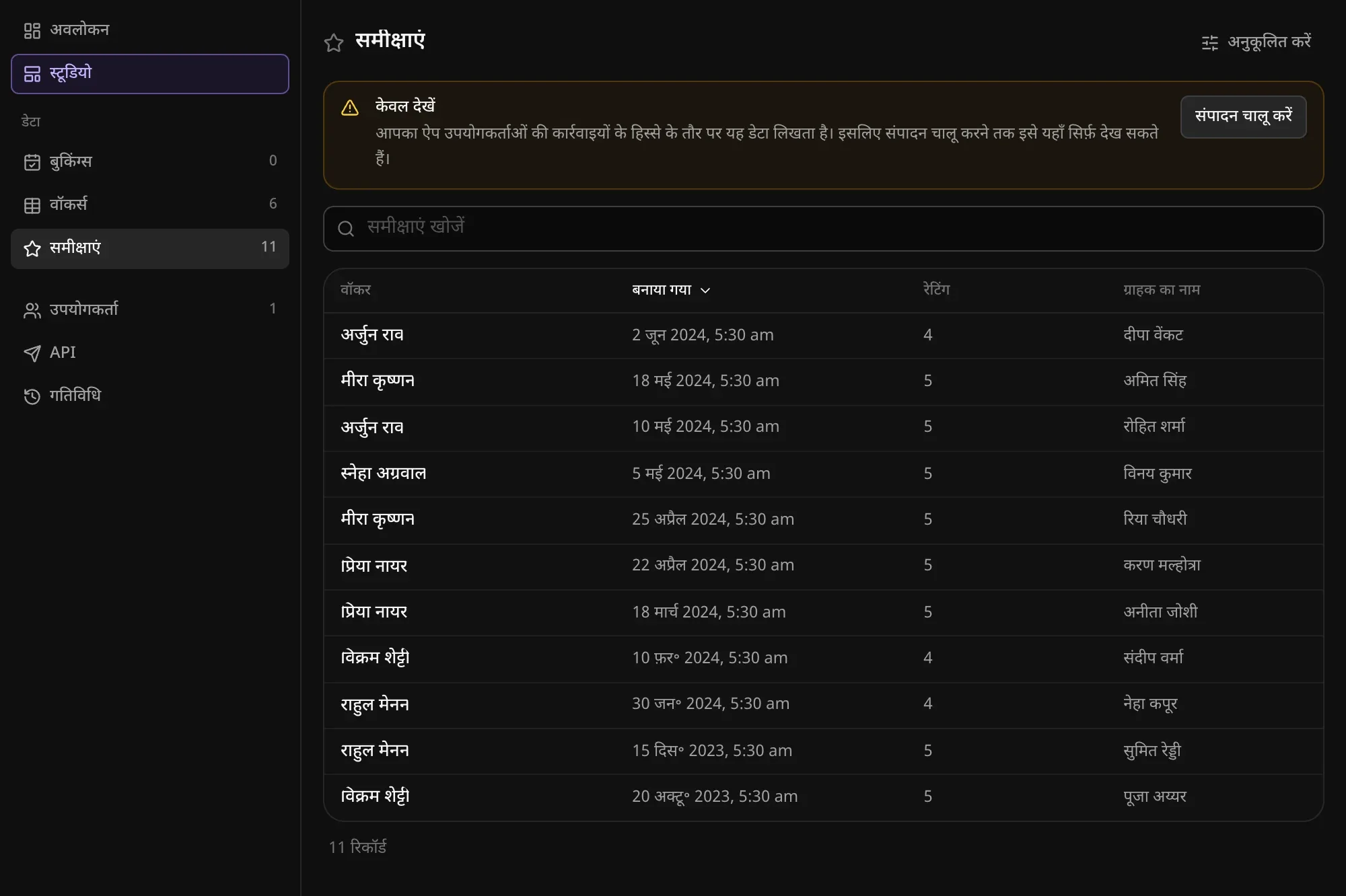This screenshot has width=1346, height=896.
Task: Go to बुकिंग्स section
Action: coord(150,161)
